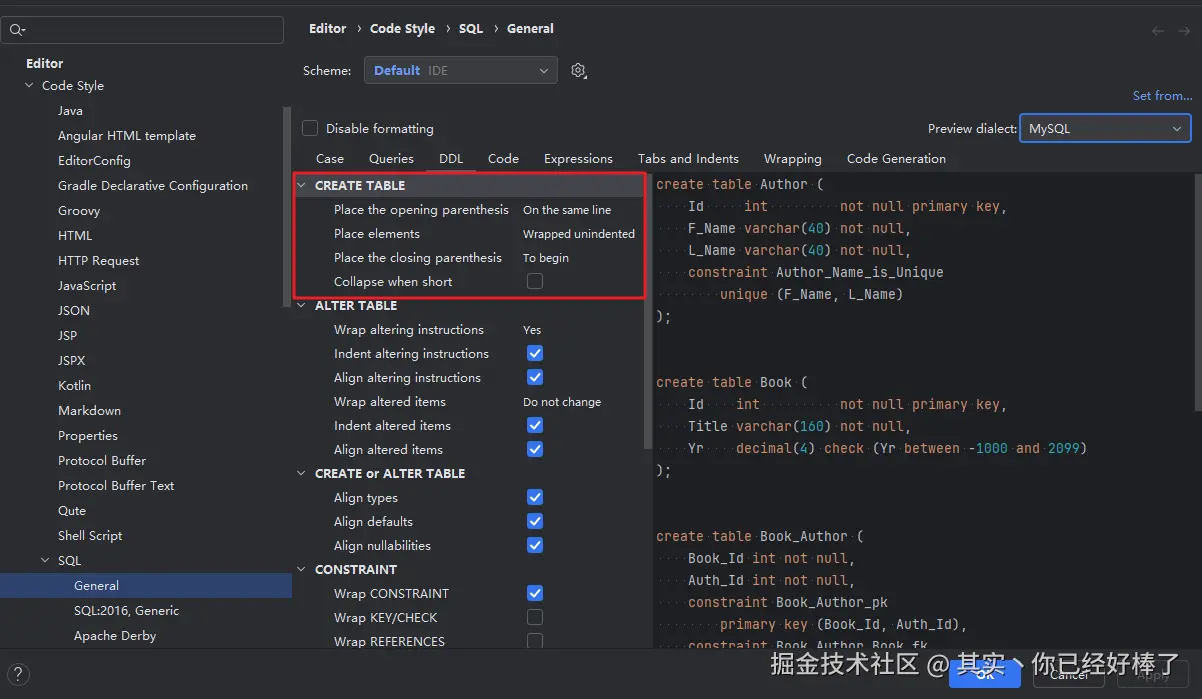1202x699 pixels.
Task: Toggle Align types checkbox
Action: point(535,498)
